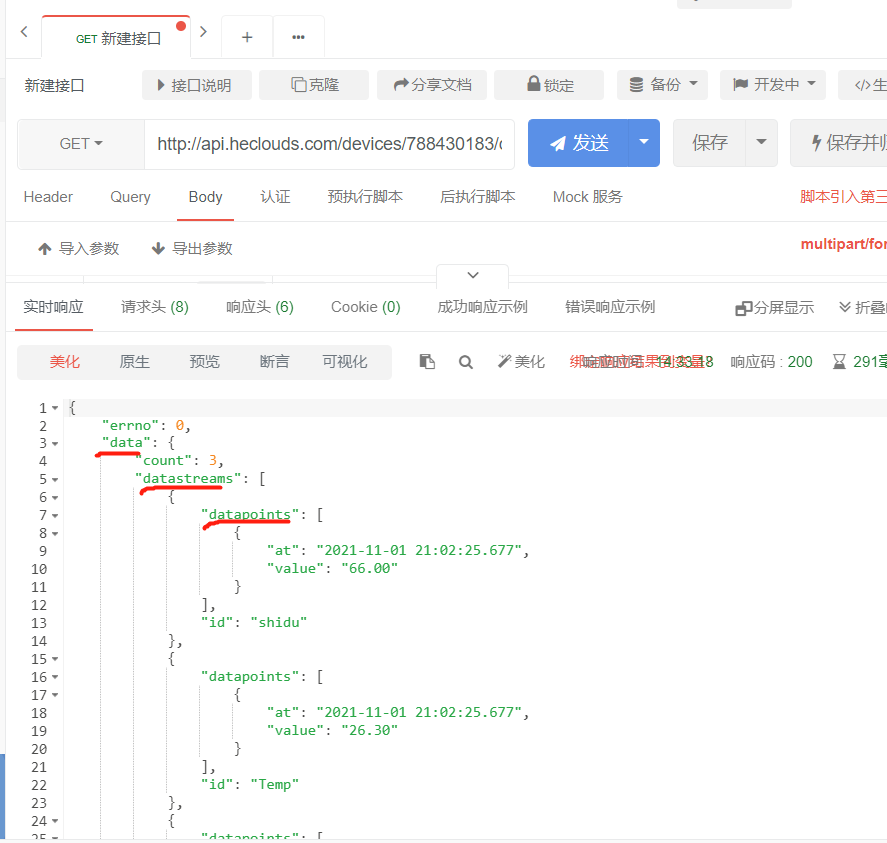Viewport: 887px width, 843px height.
Task: Click the "Temp" id value
Action: tap(274, 785)
